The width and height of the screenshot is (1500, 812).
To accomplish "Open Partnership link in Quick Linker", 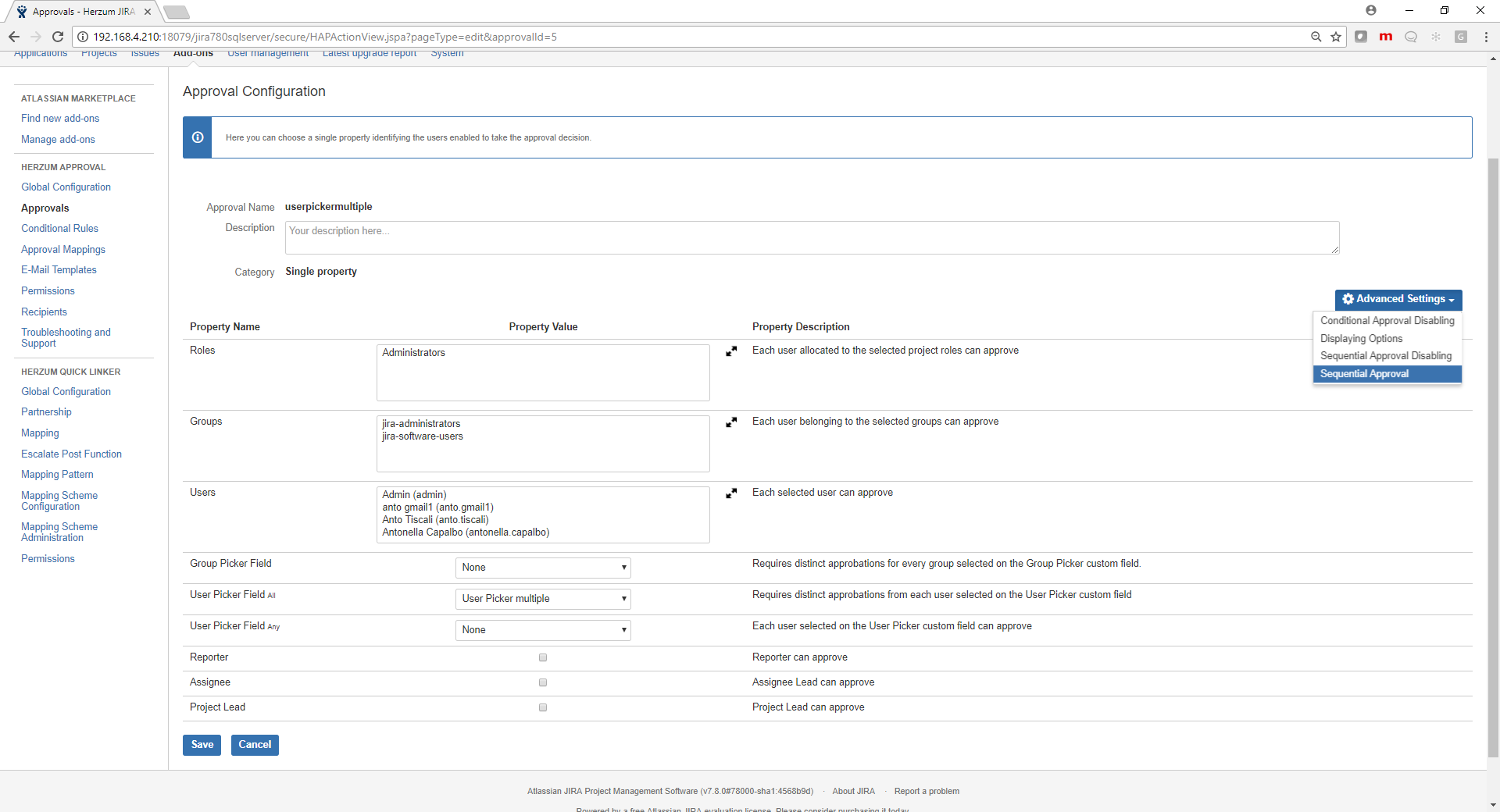I will click(x=46, y=412).
